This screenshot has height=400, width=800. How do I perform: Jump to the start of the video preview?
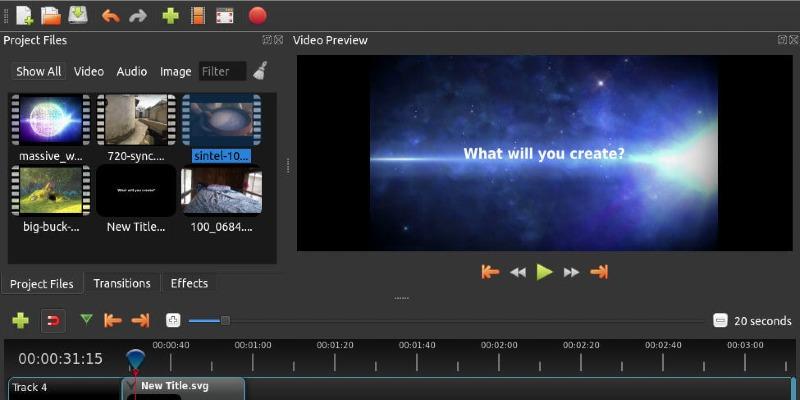coord(490,272)
